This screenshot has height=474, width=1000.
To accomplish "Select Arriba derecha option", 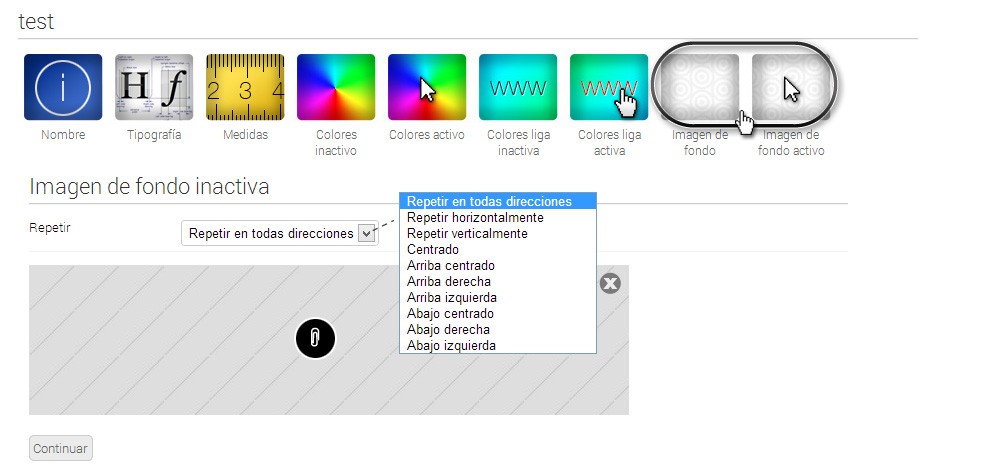I will click(449, 281).
